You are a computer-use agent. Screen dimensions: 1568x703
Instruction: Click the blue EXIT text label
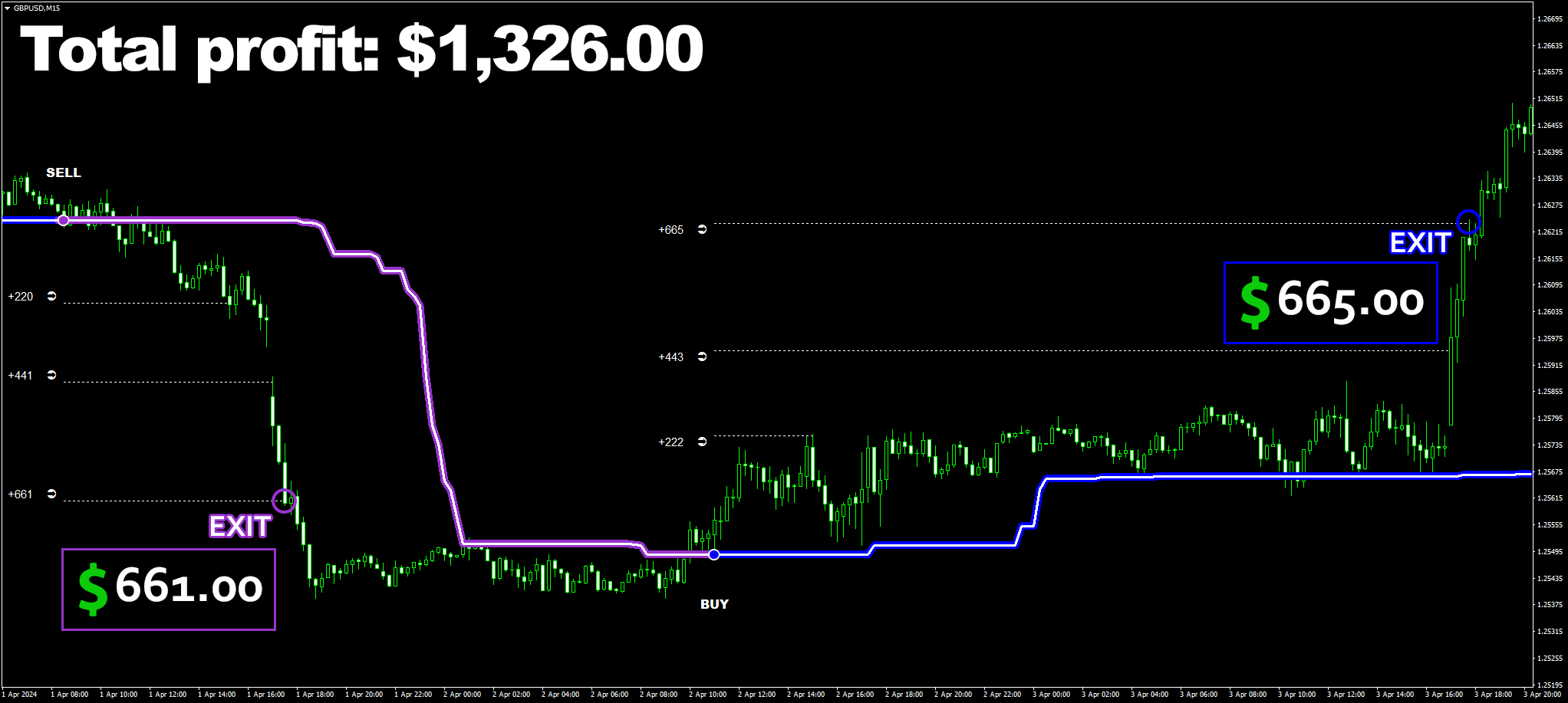1421,243
